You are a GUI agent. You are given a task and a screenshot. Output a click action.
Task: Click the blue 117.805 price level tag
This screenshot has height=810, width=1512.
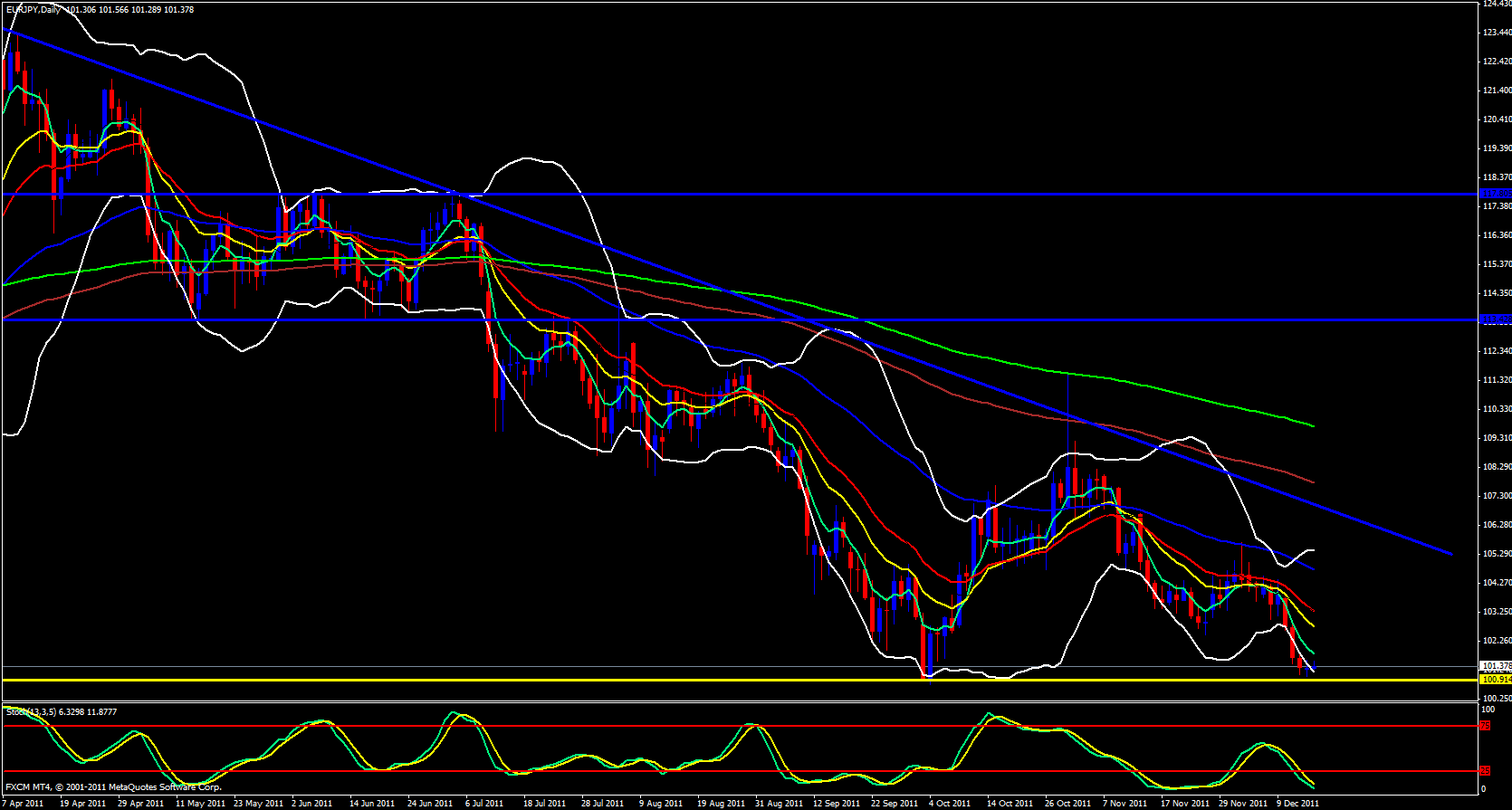tap(1495, 194)
